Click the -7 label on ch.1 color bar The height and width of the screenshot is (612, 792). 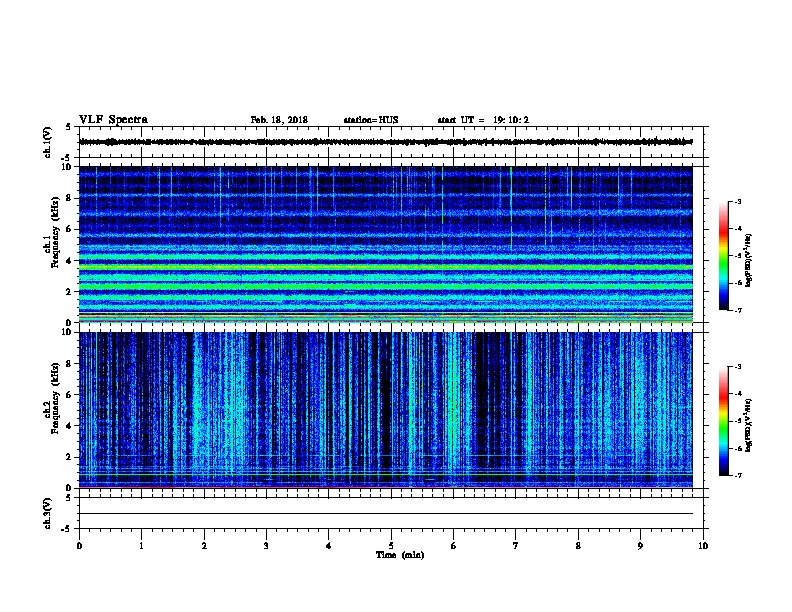coord(738,310)
